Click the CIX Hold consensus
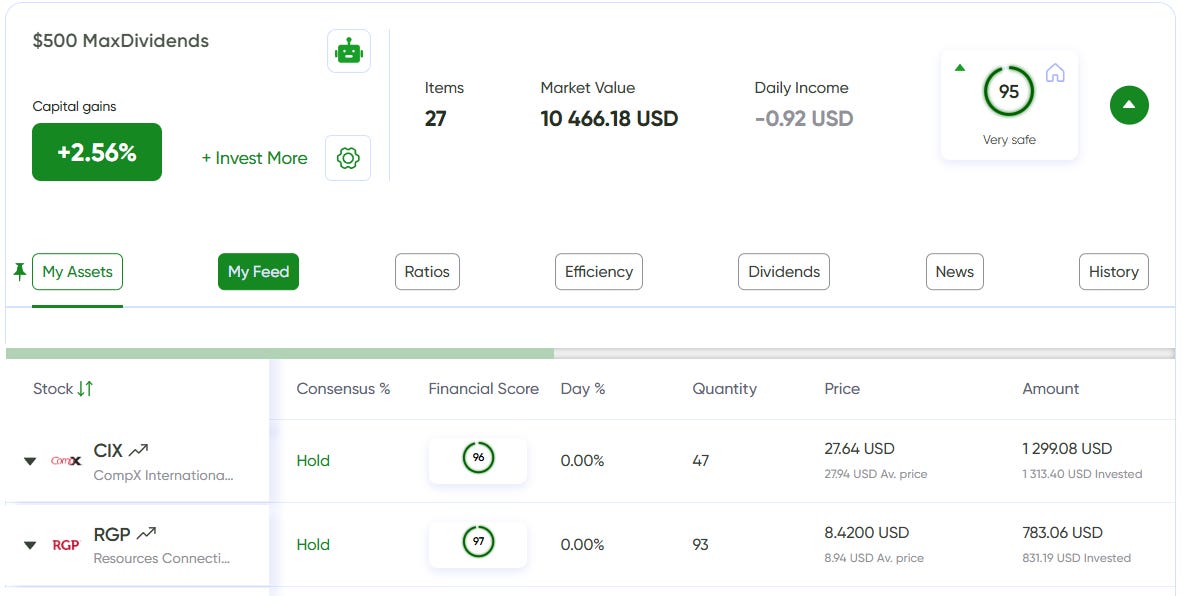This screenshot has width=1182, height=596. [x=313, y=460]
